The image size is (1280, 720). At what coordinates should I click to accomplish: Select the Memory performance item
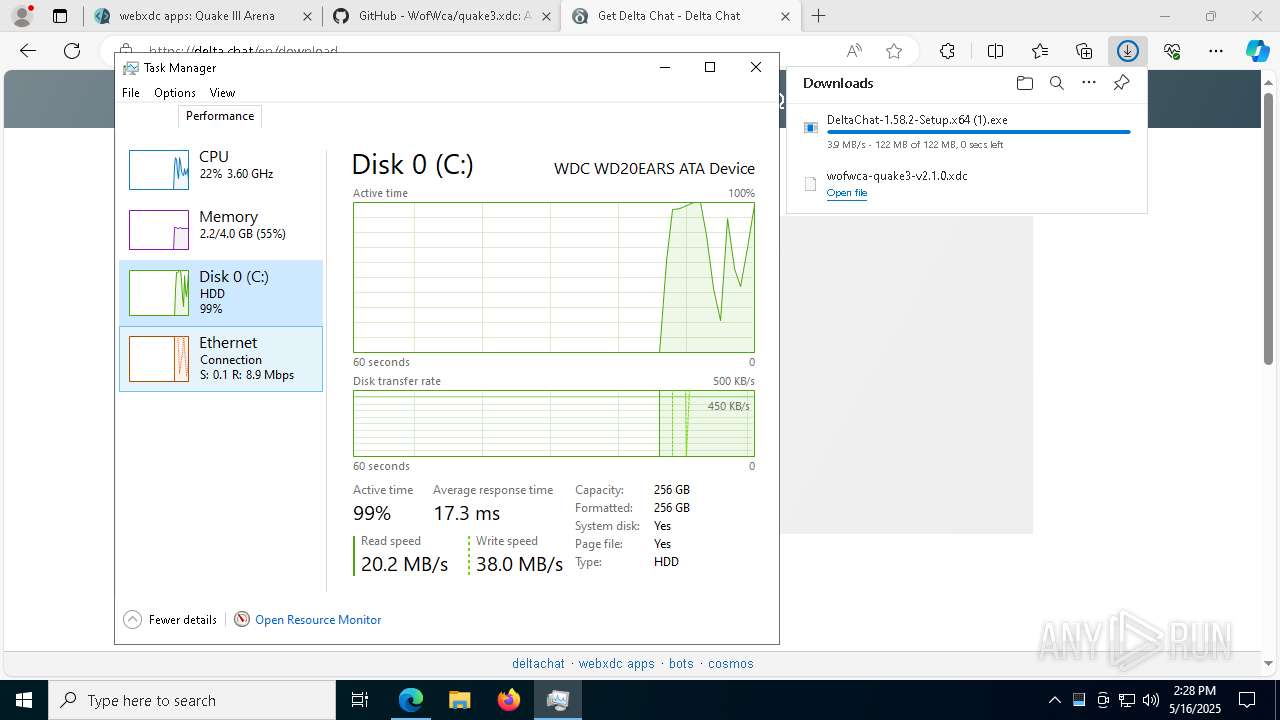[221, 229]
